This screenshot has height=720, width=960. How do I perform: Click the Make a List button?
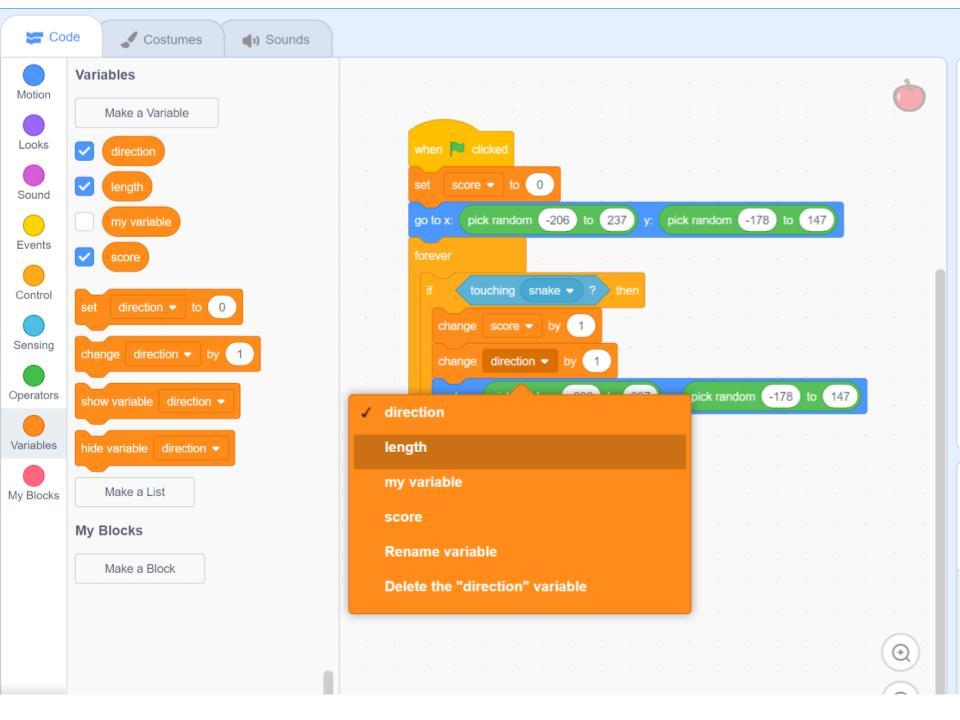pyautogui.click(x=135, y=492)
